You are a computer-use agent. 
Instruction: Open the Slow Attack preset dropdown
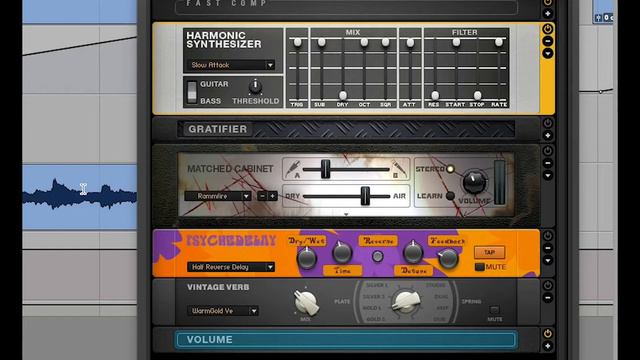tap(231, 65)
